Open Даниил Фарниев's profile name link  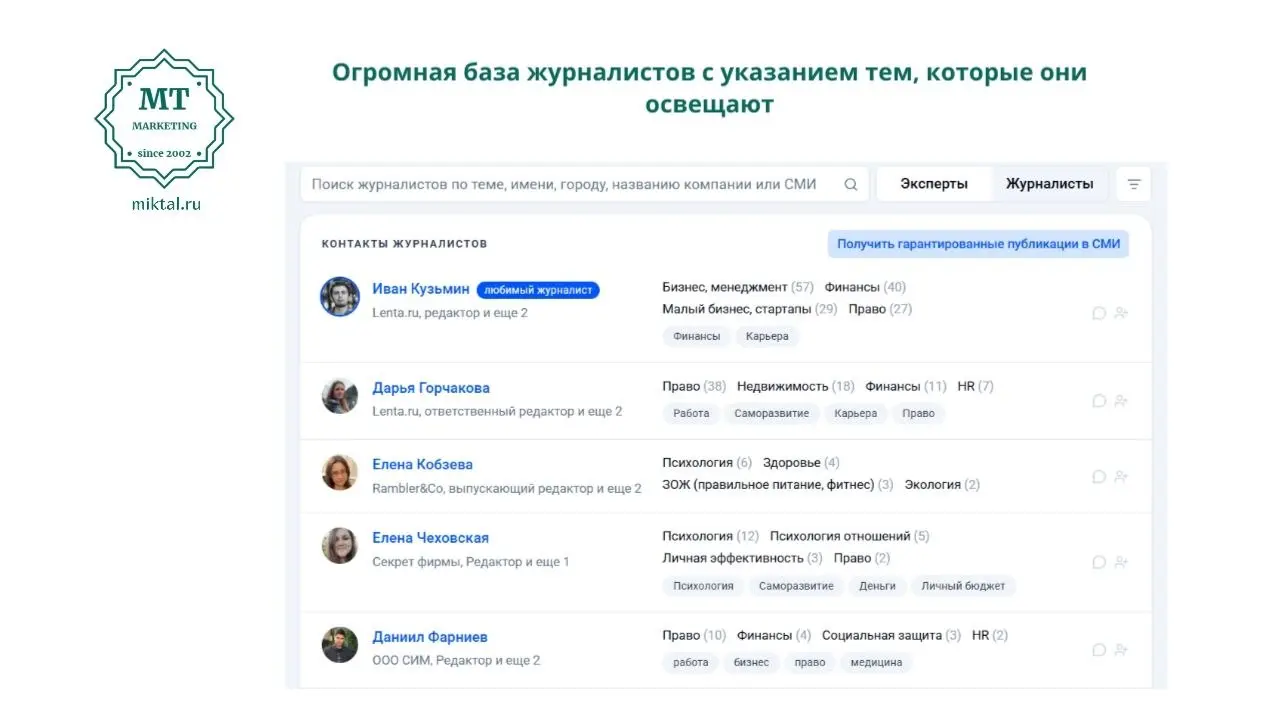click(430, 637)
